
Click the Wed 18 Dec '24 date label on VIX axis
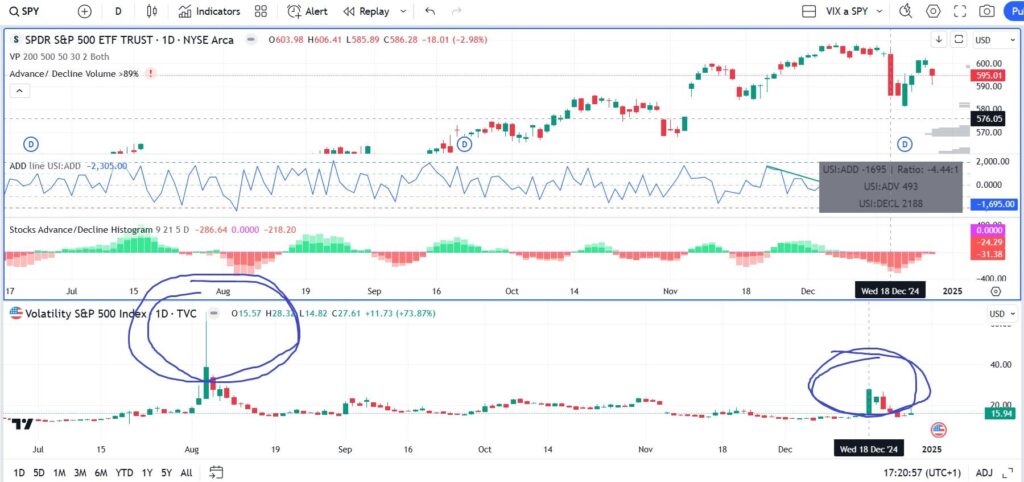point(869,449)
